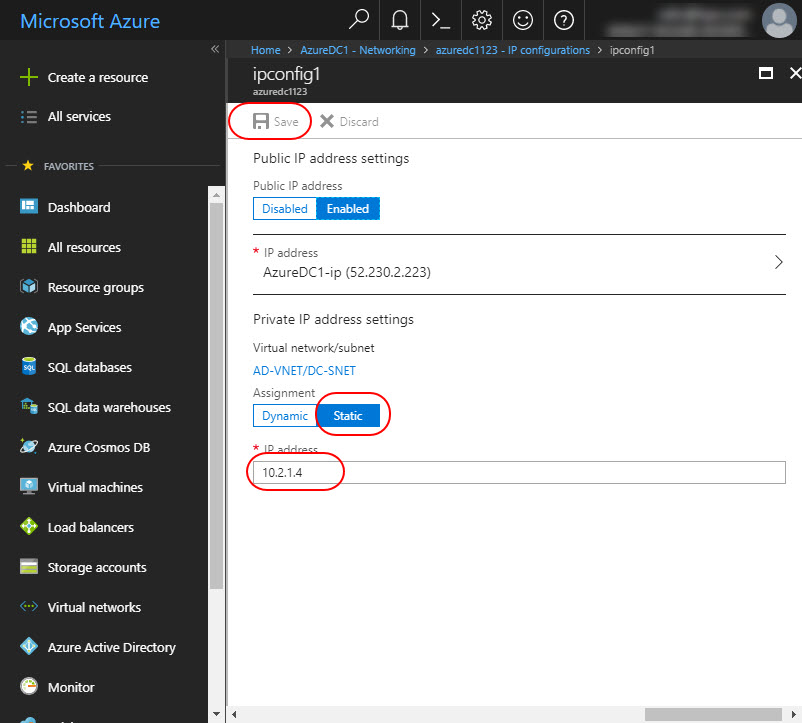Click the Monitor gauge icon
This screenshot has height=723, width=802.
[29, 686]
